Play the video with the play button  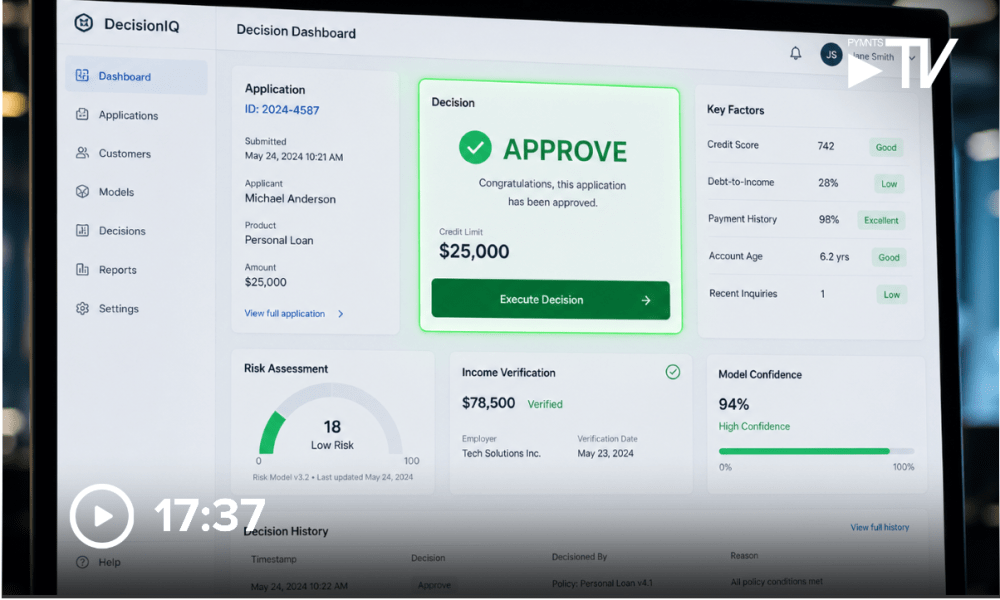(102, 516)
